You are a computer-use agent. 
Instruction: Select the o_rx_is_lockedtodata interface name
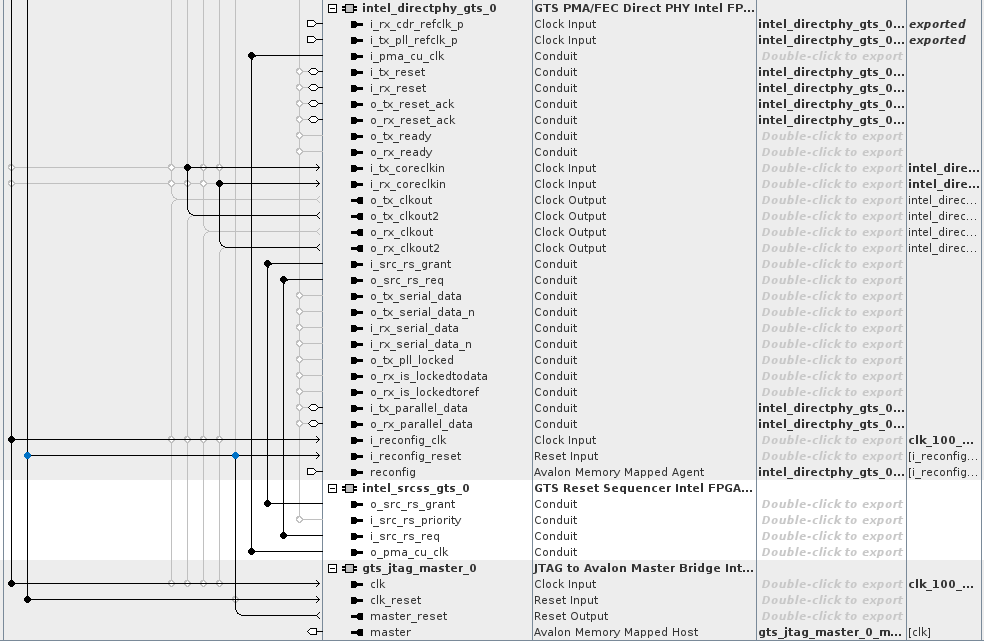429,377
